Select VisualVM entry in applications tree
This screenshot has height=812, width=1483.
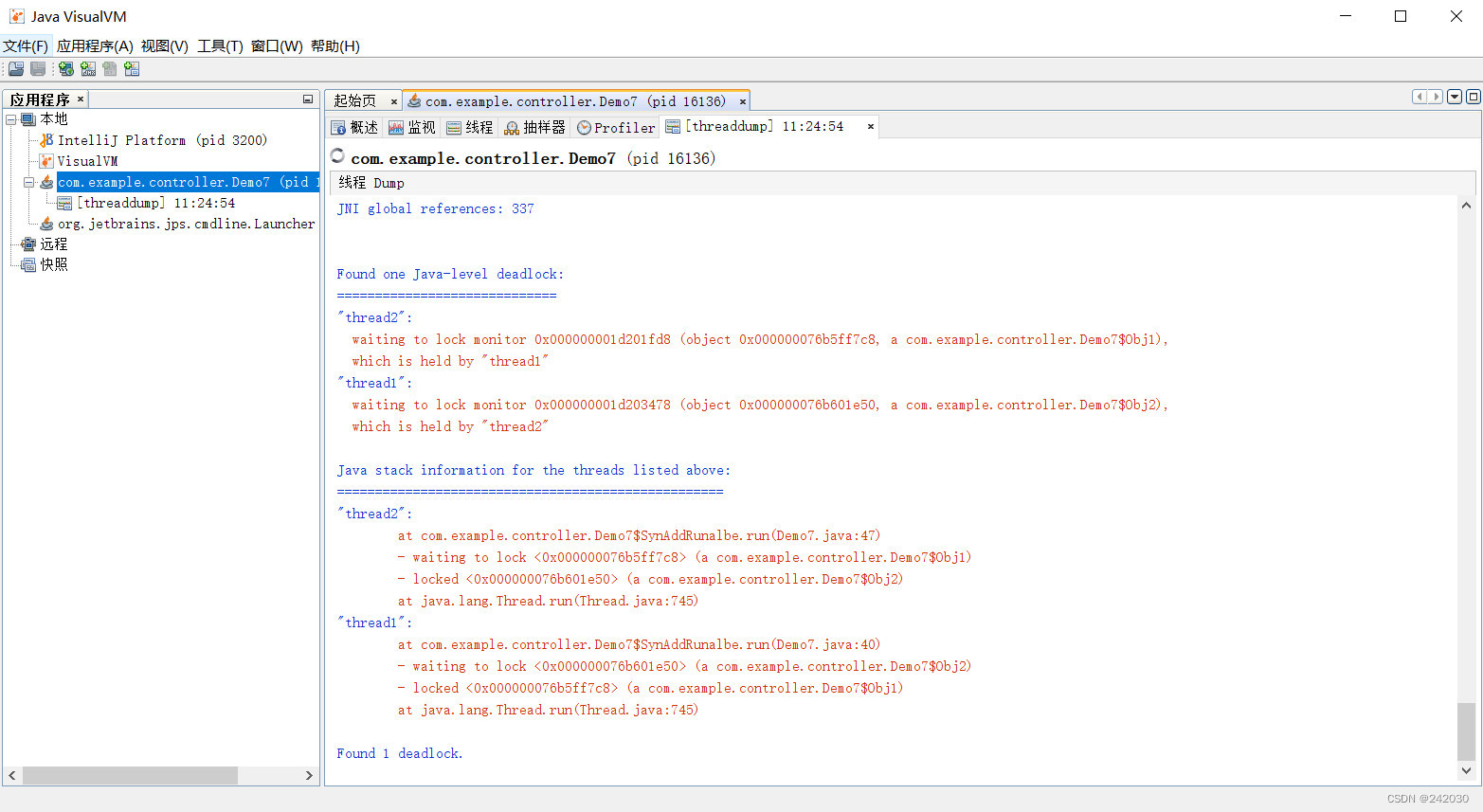tap(87, 161)
